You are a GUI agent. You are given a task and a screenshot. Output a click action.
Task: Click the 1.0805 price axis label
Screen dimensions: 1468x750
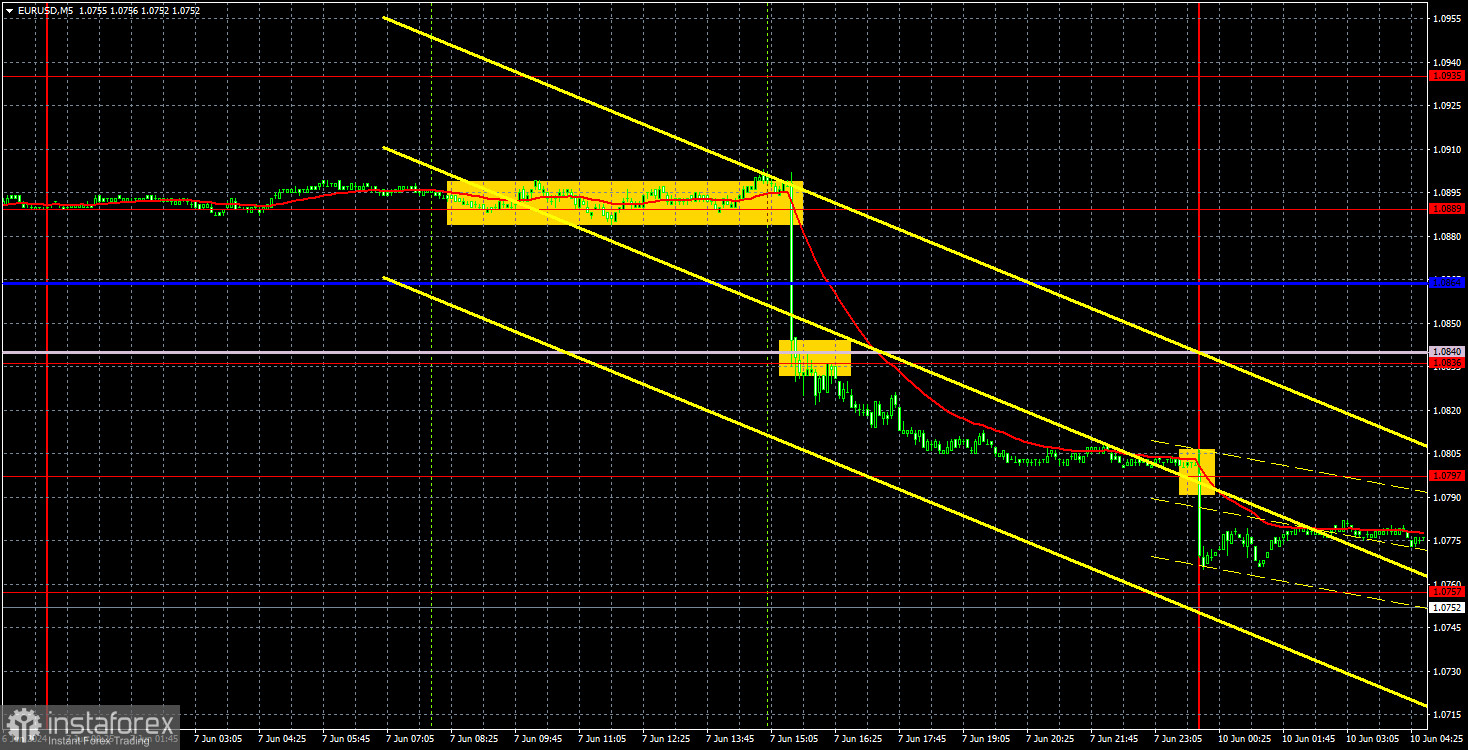point(1448,453)
